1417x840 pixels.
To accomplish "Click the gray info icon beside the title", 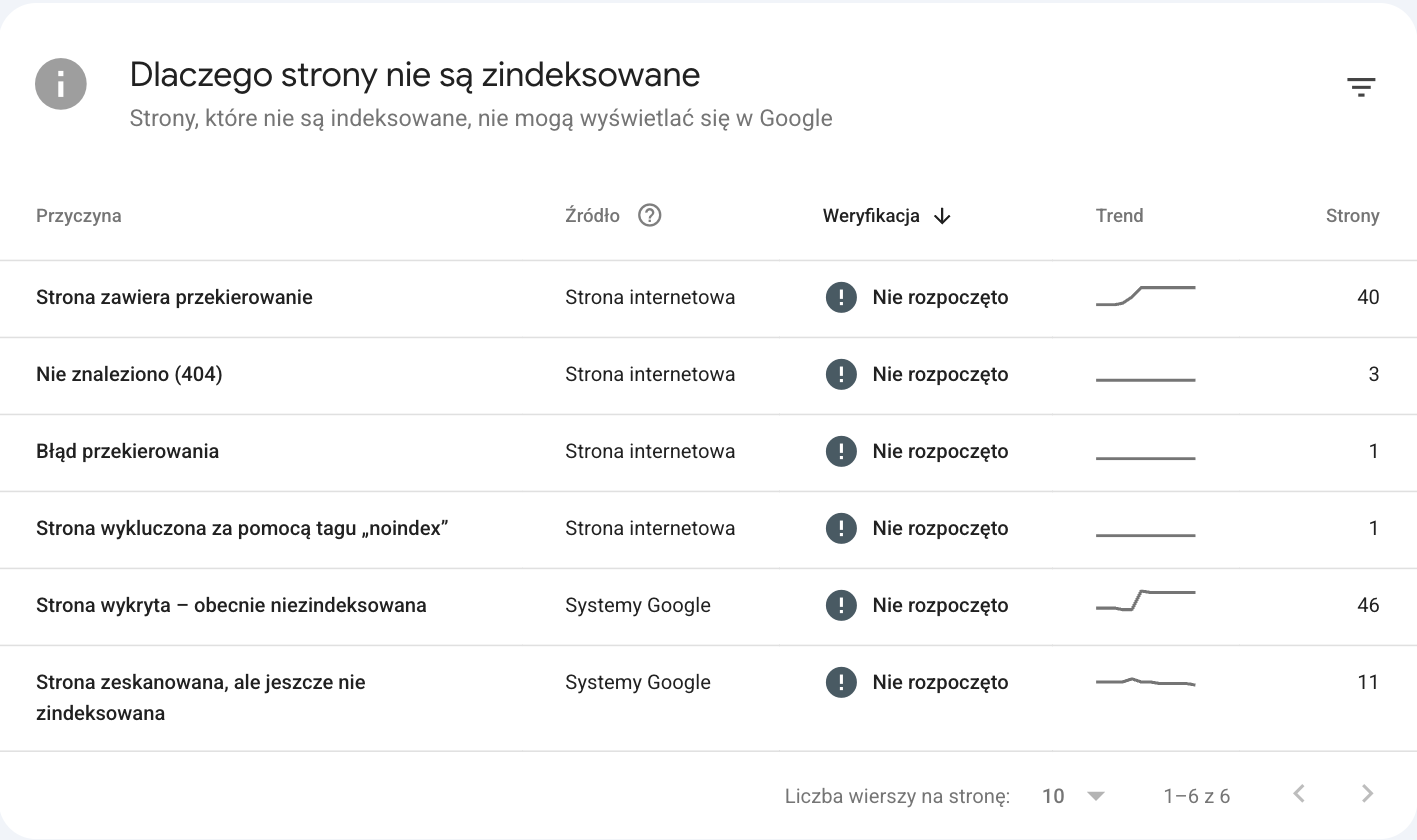I will pyautogui.click(x=61, y=83).
